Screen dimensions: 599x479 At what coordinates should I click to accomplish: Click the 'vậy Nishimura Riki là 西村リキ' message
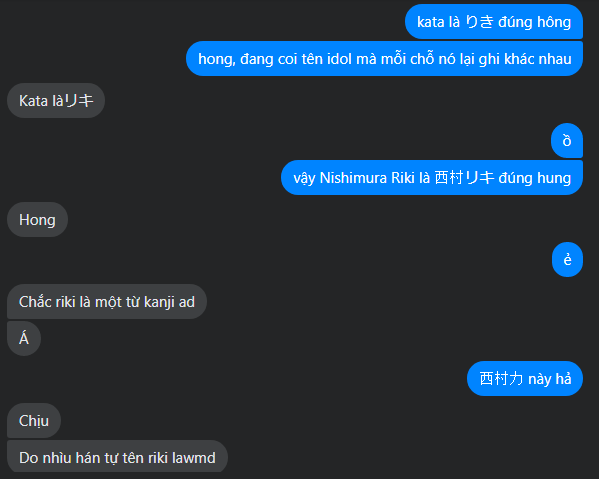tap(432, 178)
